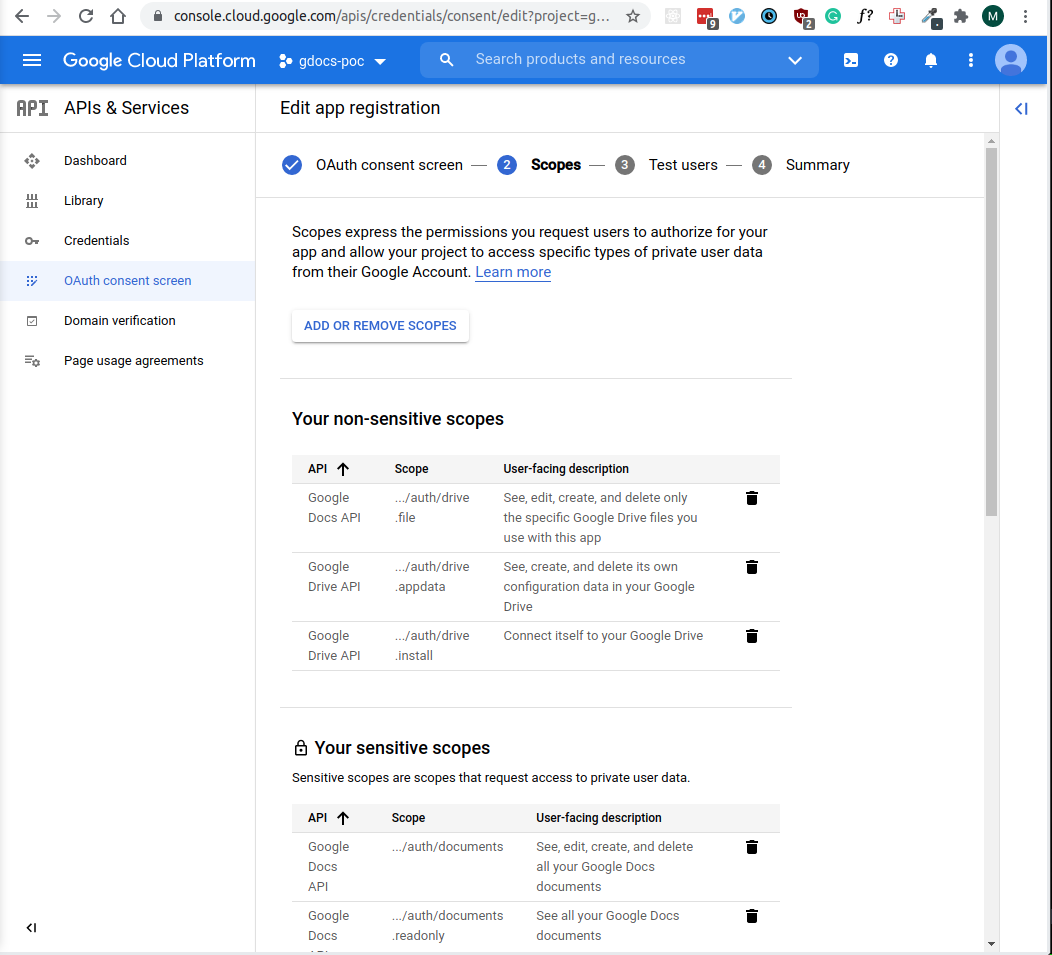Delete the auth/documents.readonly scope
Screen dimensions: 1052x955
[x=751, y=916]
